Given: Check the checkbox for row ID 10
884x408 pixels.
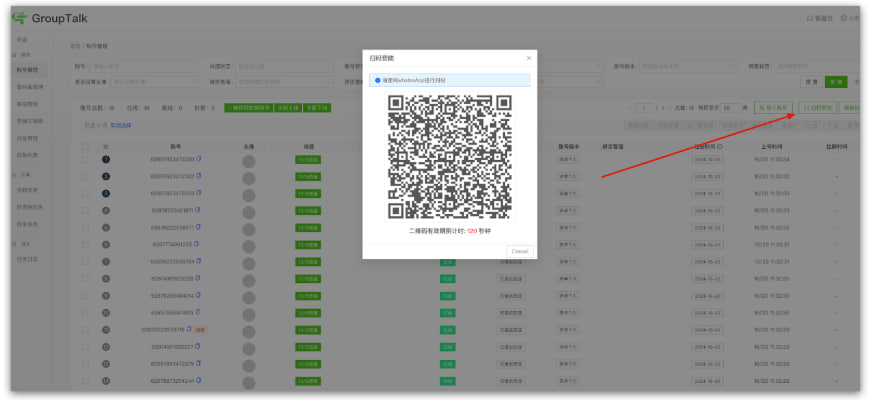Looking at the screenshot, I should coord(85,312).
